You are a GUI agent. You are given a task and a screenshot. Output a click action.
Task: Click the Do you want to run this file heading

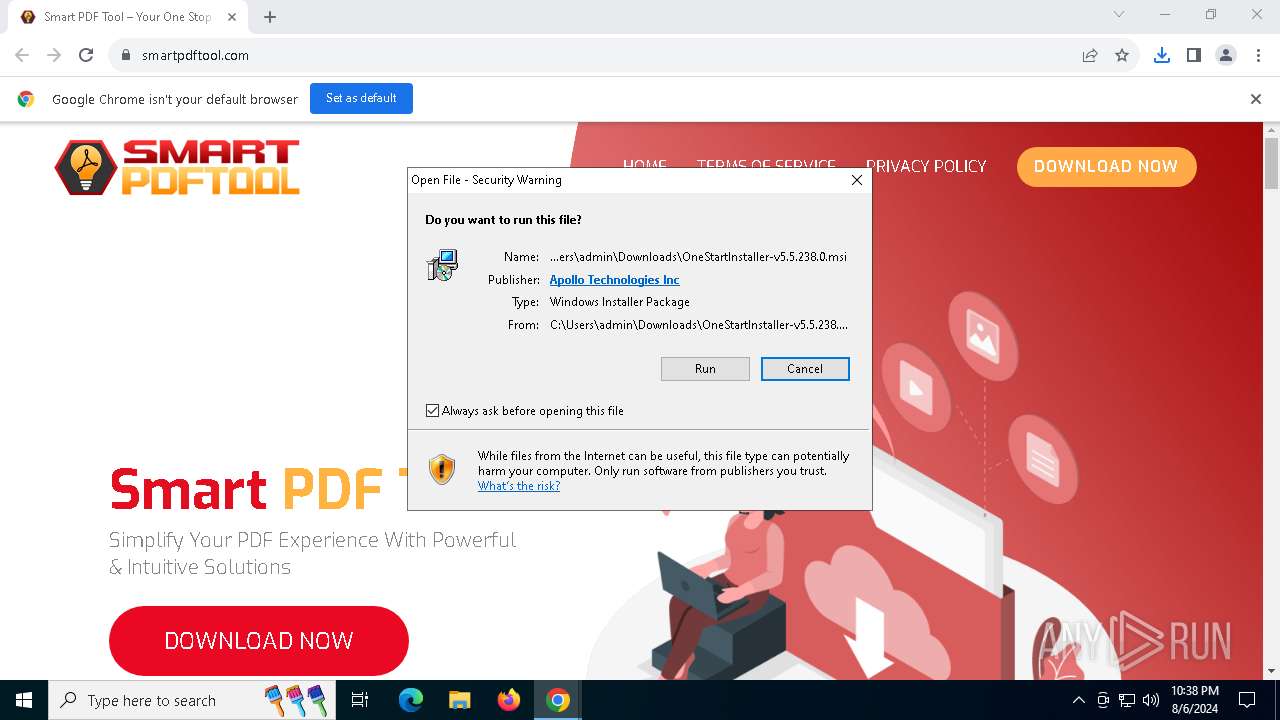[x=503, y=220]
